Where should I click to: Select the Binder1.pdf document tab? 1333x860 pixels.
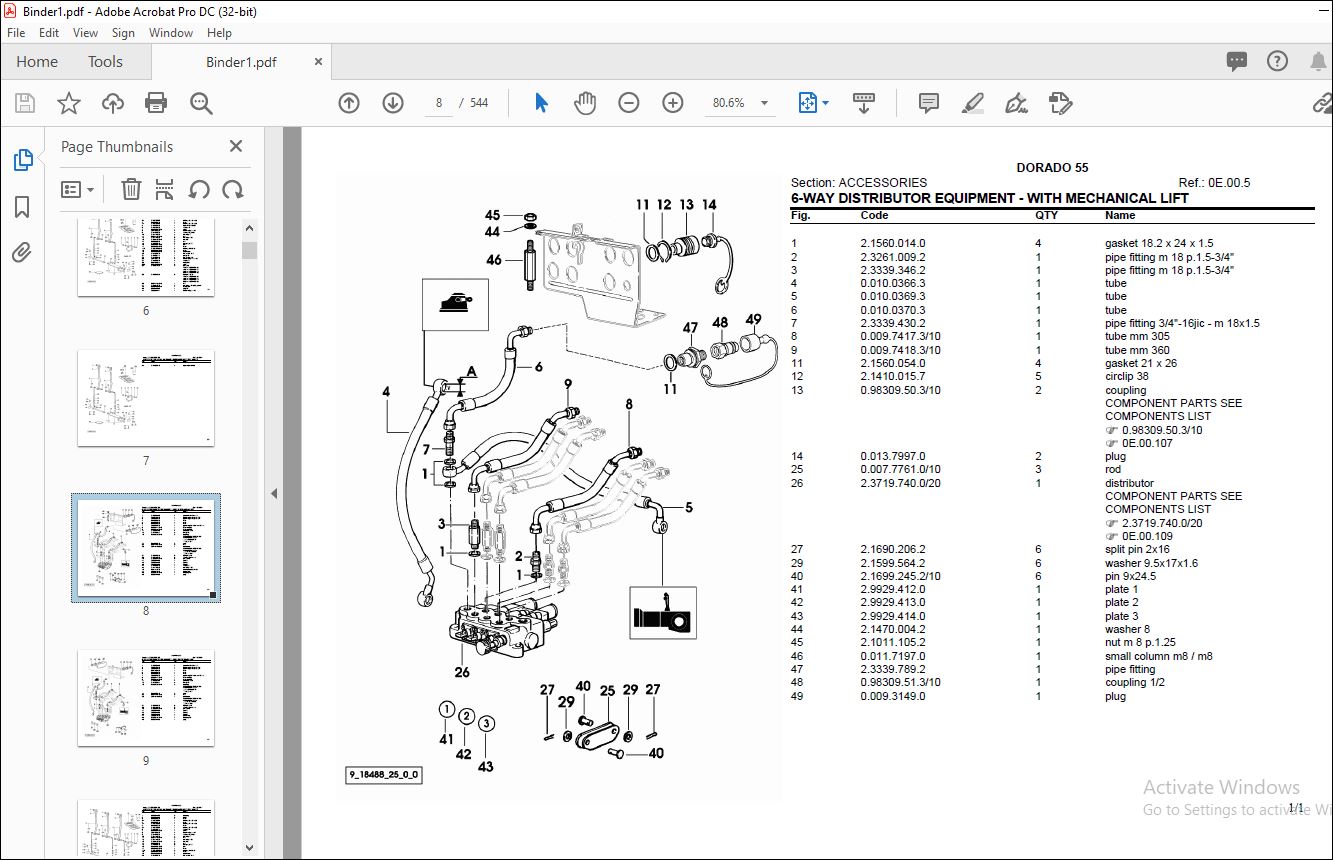tap(241, 62)
